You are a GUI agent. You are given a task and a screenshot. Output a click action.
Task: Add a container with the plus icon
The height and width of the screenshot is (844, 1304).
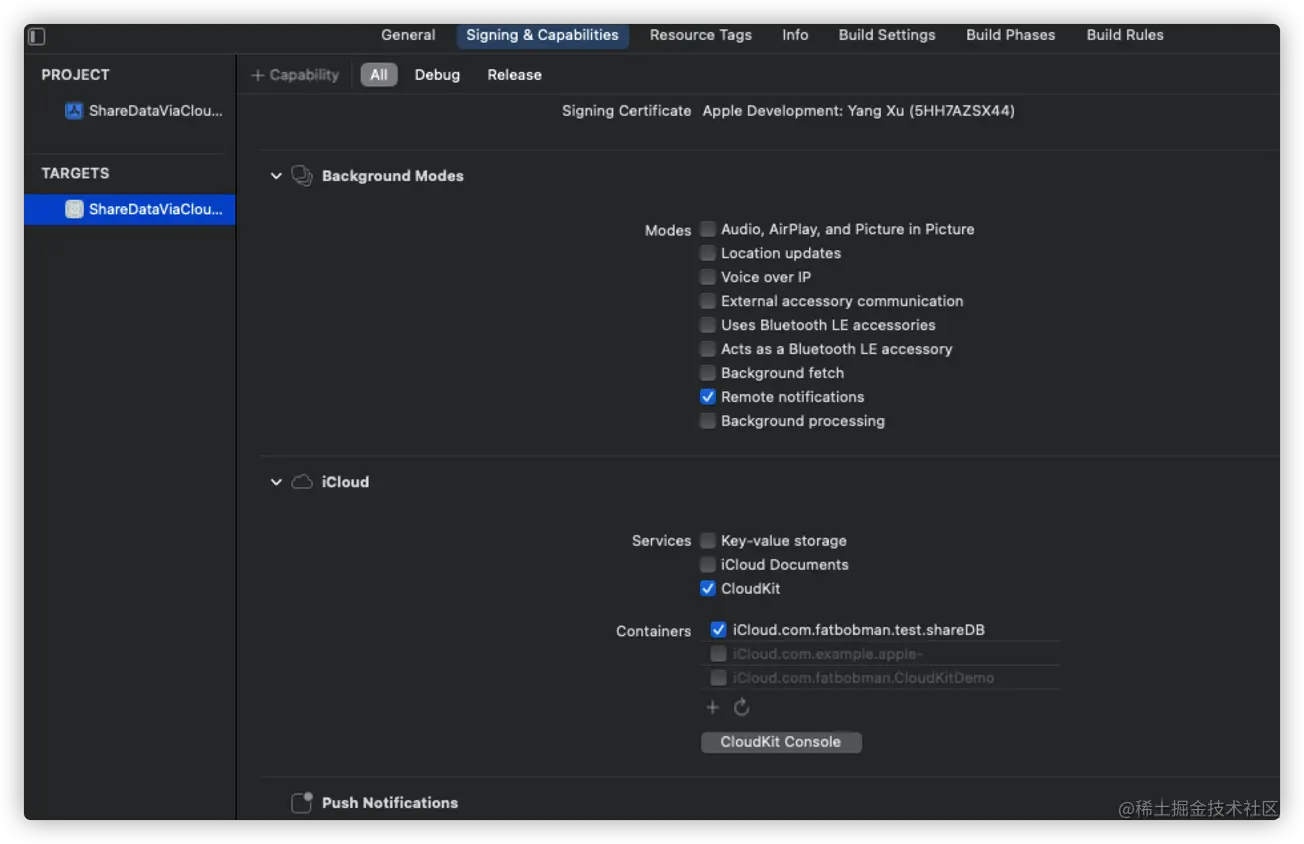point(712,707)
